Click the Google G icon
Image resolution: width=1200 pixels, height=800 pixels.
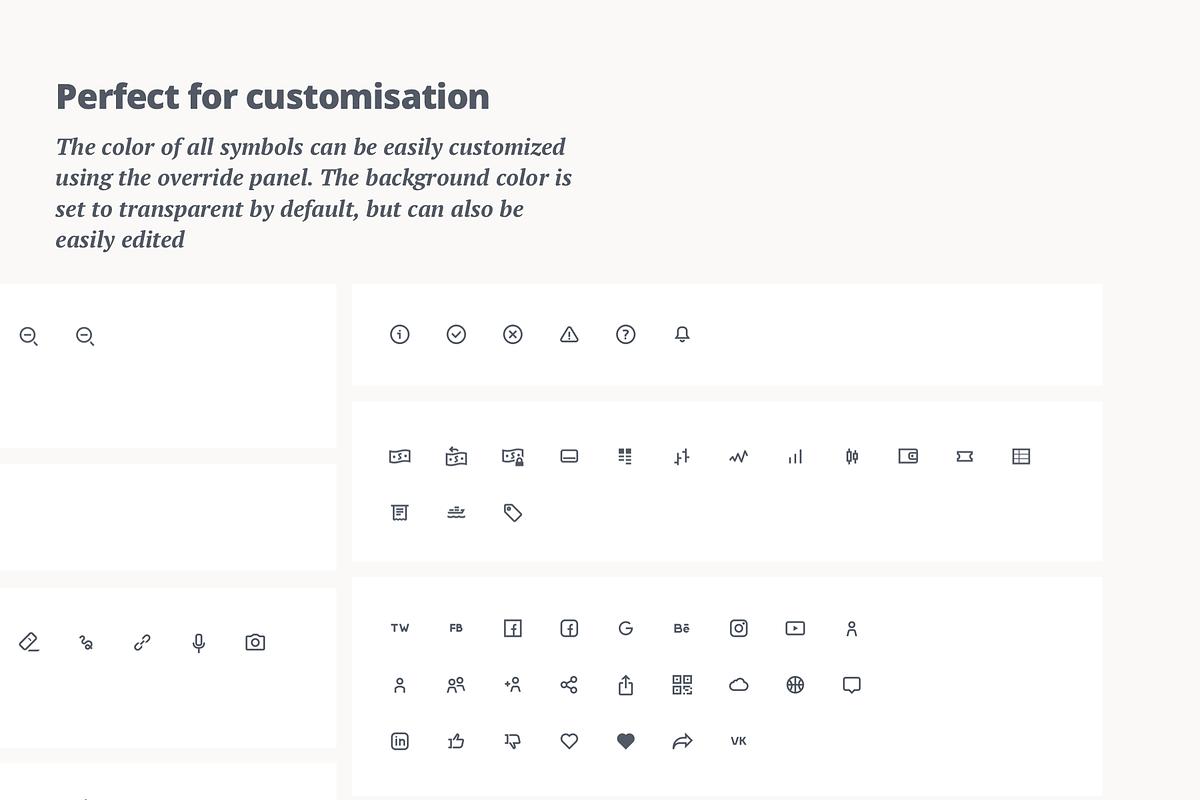(x=626, y=628)
